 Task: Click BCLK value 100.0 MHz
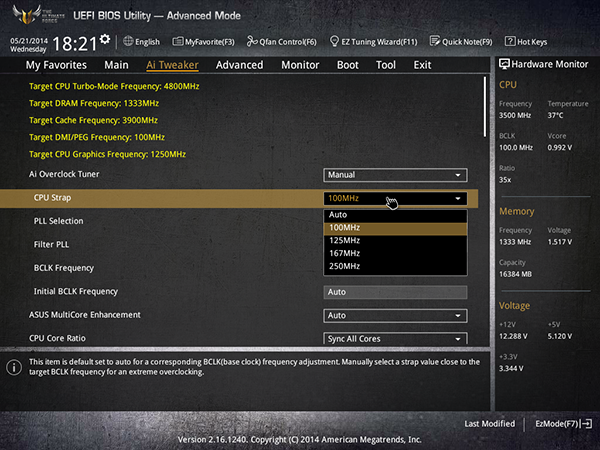coord(516,148)
